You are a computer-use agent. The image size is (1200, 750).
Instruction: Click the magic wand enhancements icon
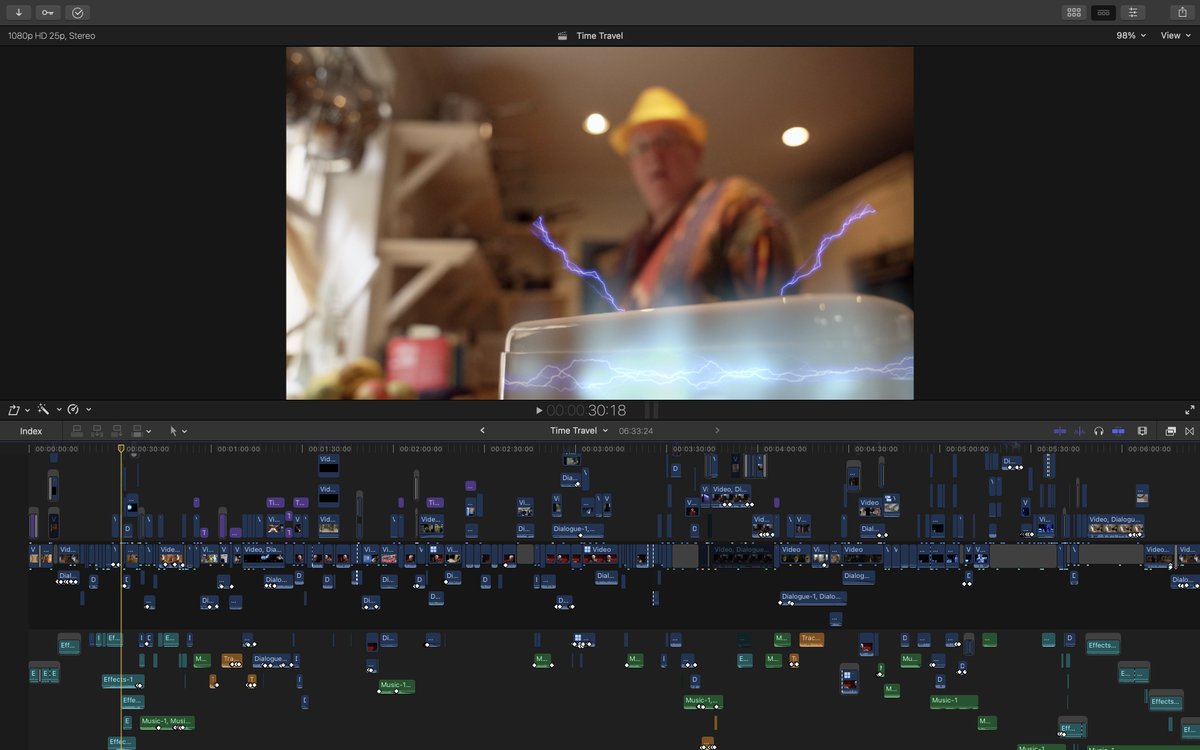(x=44, y=409)
